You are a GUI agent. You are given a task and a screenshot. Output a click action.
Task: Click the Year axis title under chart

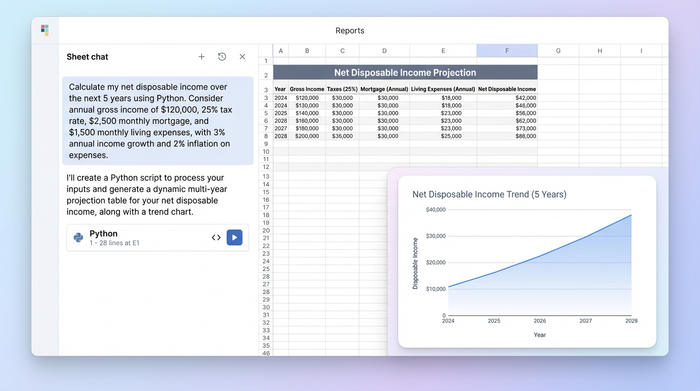tap(540, 335)
